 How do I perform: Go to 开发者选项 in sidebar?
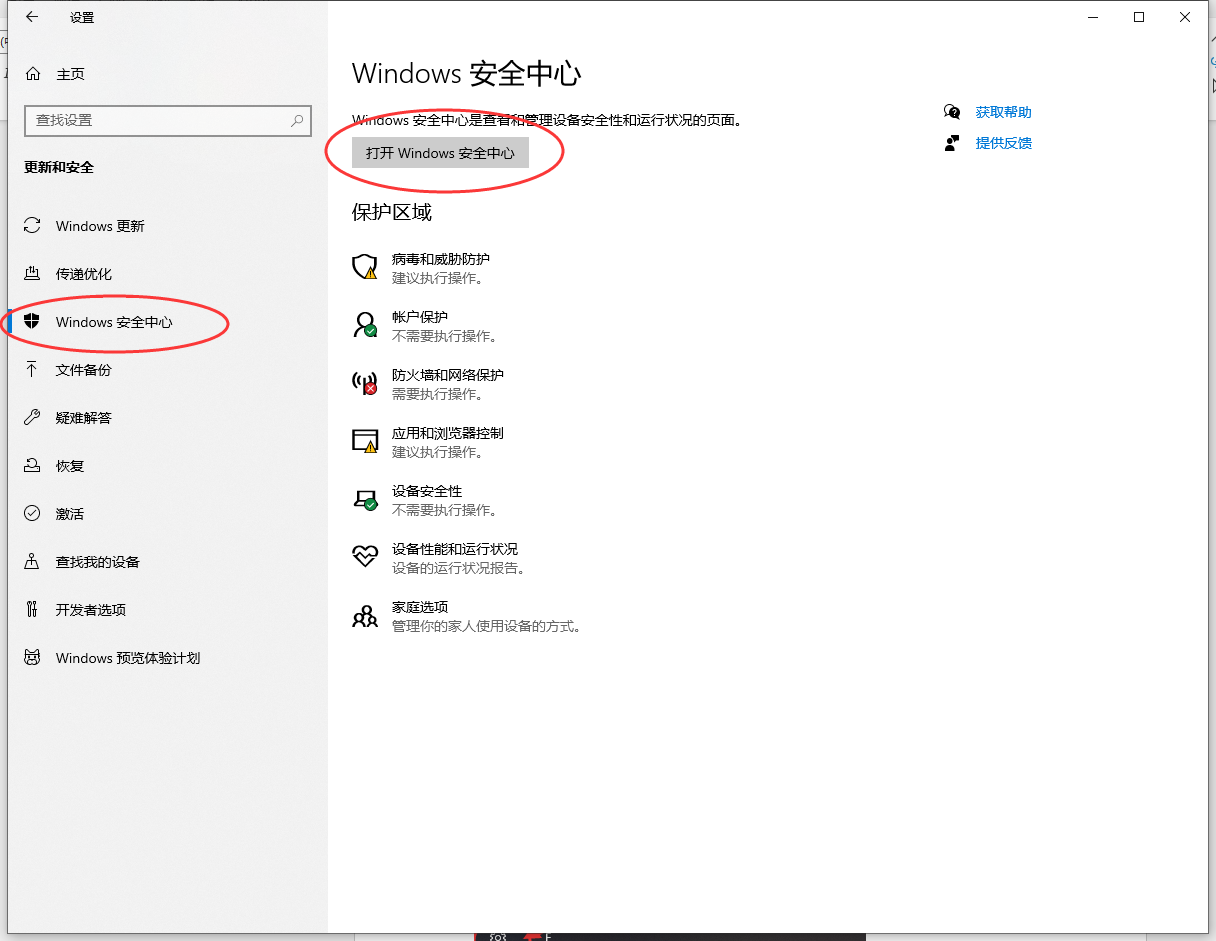click(x=91, y=610)
